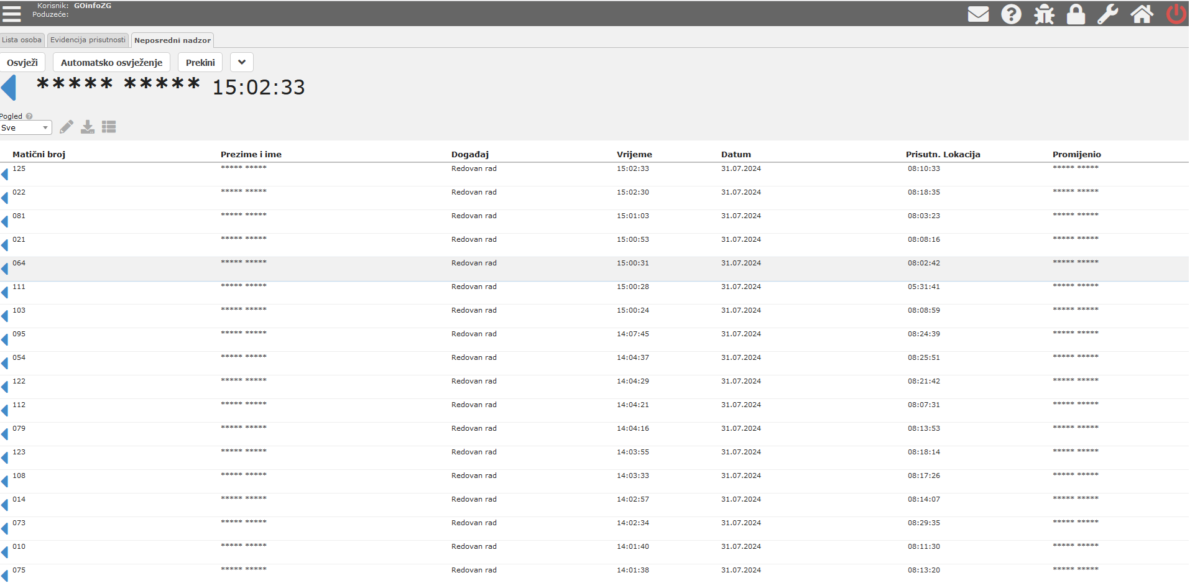Image resolution: width=1200 pixels, height=588 pixels.
Task: Open settings via wrench icon
Action: click(1108, 14)
